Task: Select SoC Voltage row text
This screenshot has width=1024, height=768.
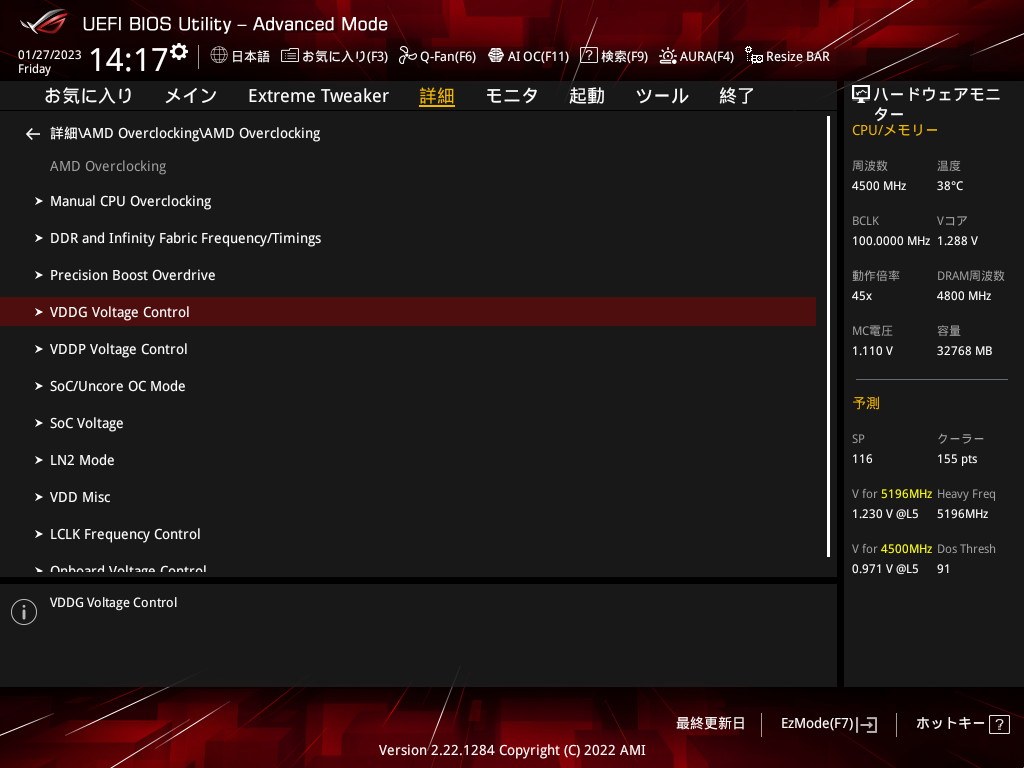Action: [x=87, y=423]
